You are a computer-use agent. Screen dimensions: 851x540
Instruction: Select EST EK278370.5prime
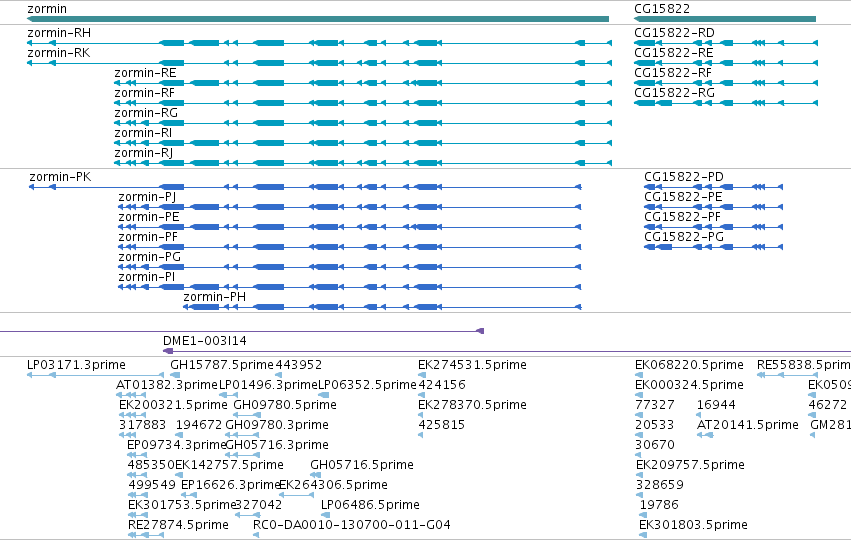click(472, 405)
